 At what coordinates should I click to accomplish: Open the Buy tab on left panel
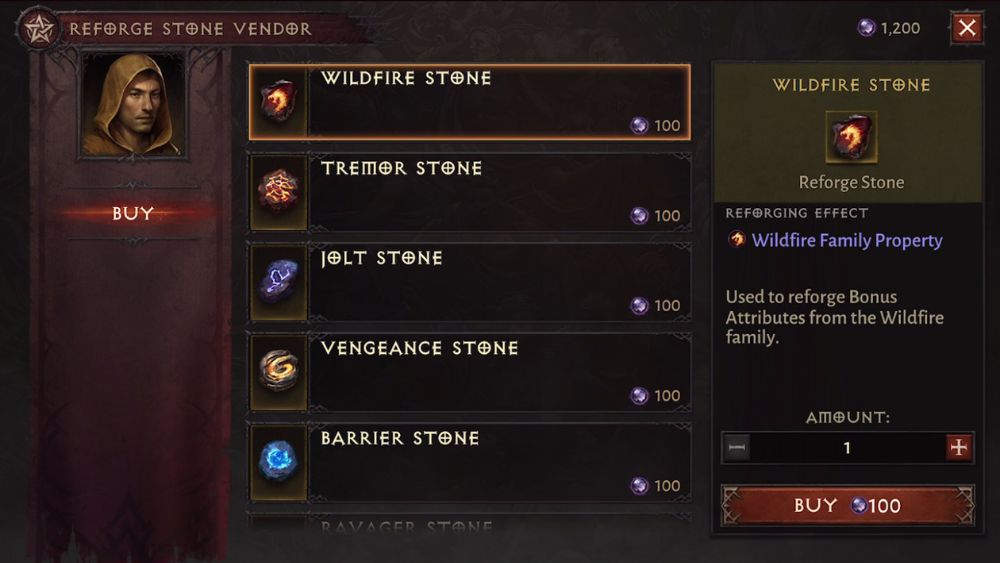click(133, 213)
